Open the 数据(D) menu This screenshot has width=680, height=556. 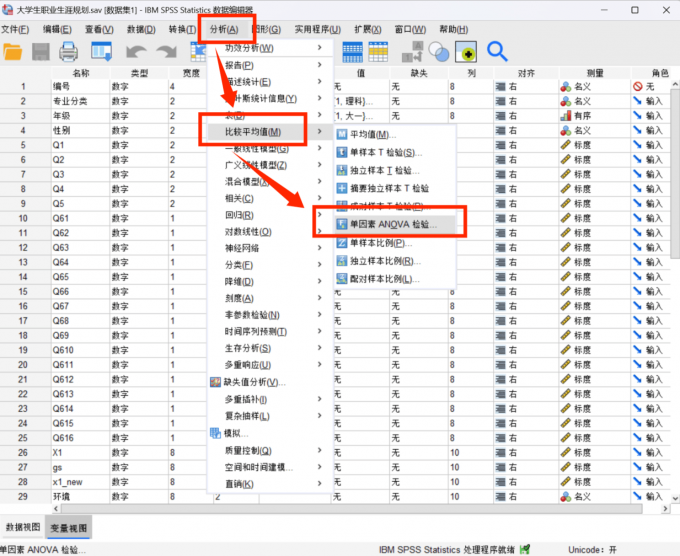point(141,29)
